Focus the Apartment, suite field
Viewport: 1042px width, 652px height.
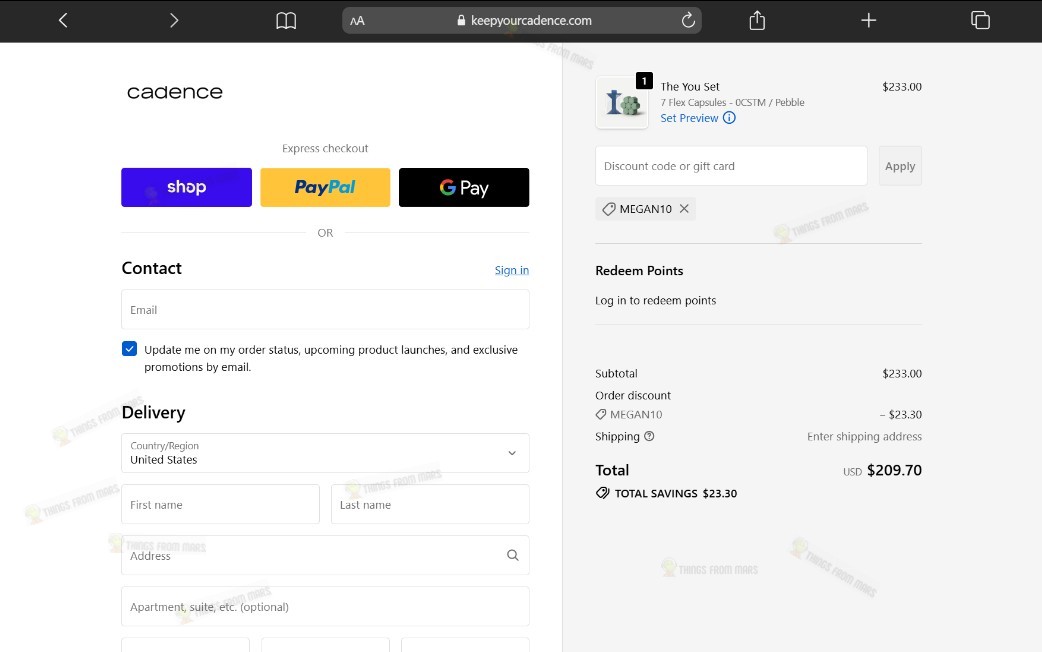pos(325,606)
